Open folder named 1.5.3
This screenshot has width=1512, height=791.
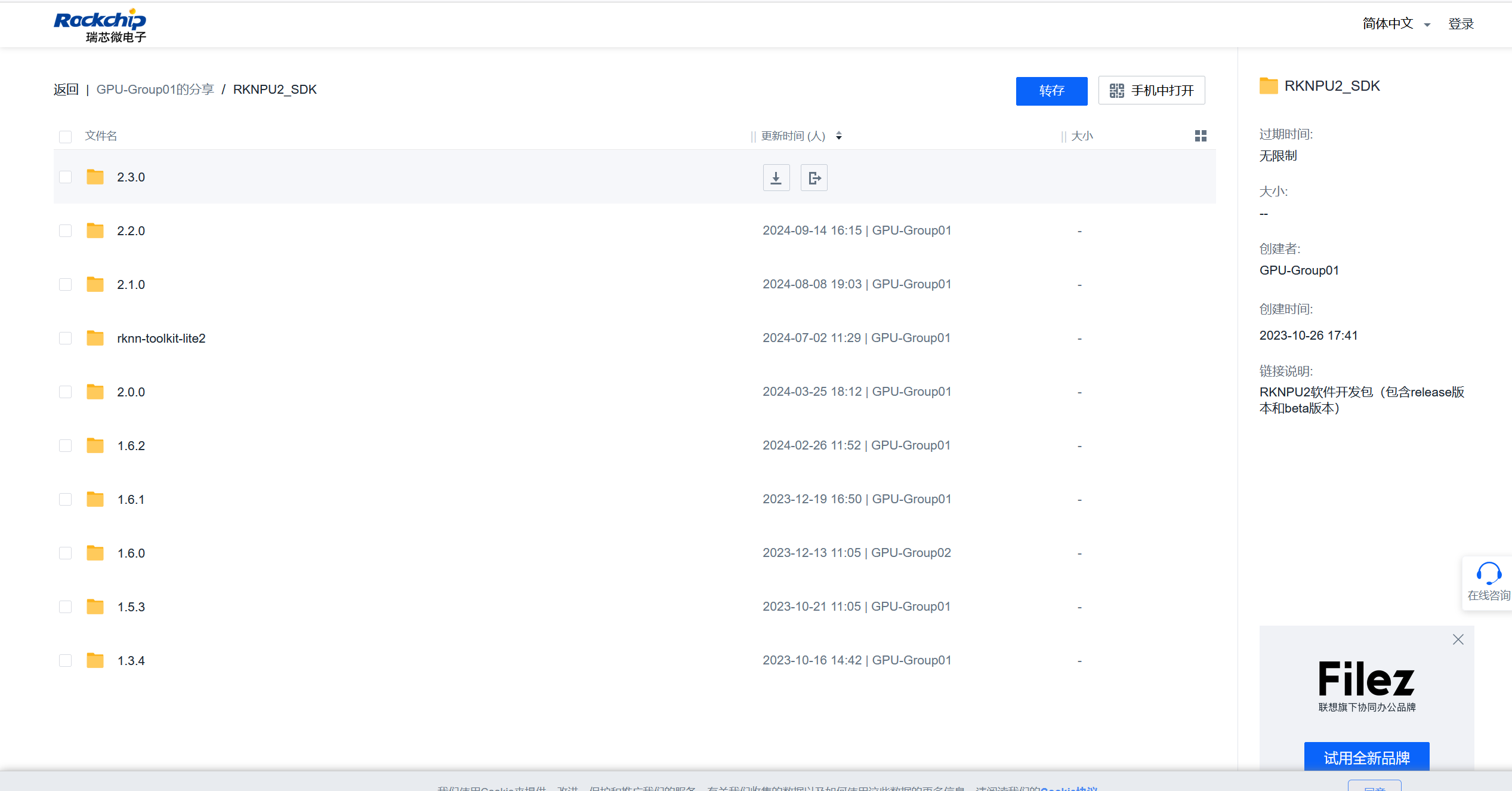click(x=131, y=607)
